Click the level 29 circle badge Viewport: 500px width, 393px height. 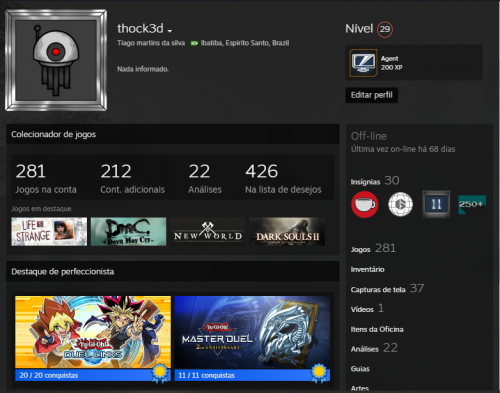coord(385,29)
